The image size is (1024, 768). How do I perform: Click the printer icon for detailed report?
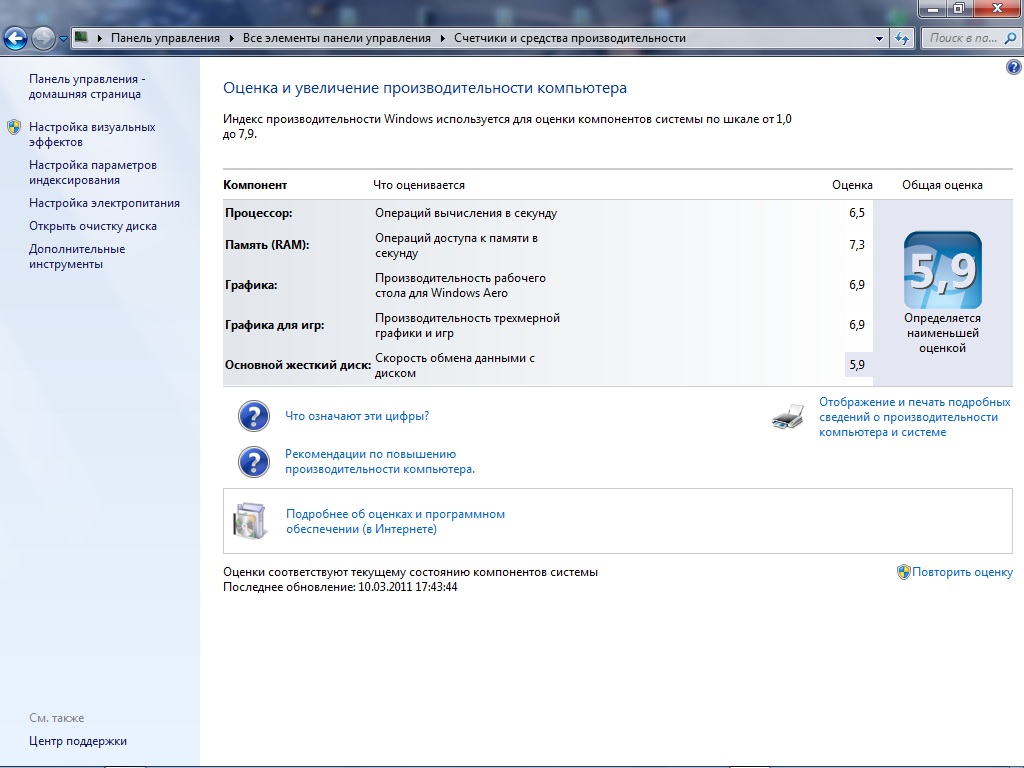[x=788, y=417]
